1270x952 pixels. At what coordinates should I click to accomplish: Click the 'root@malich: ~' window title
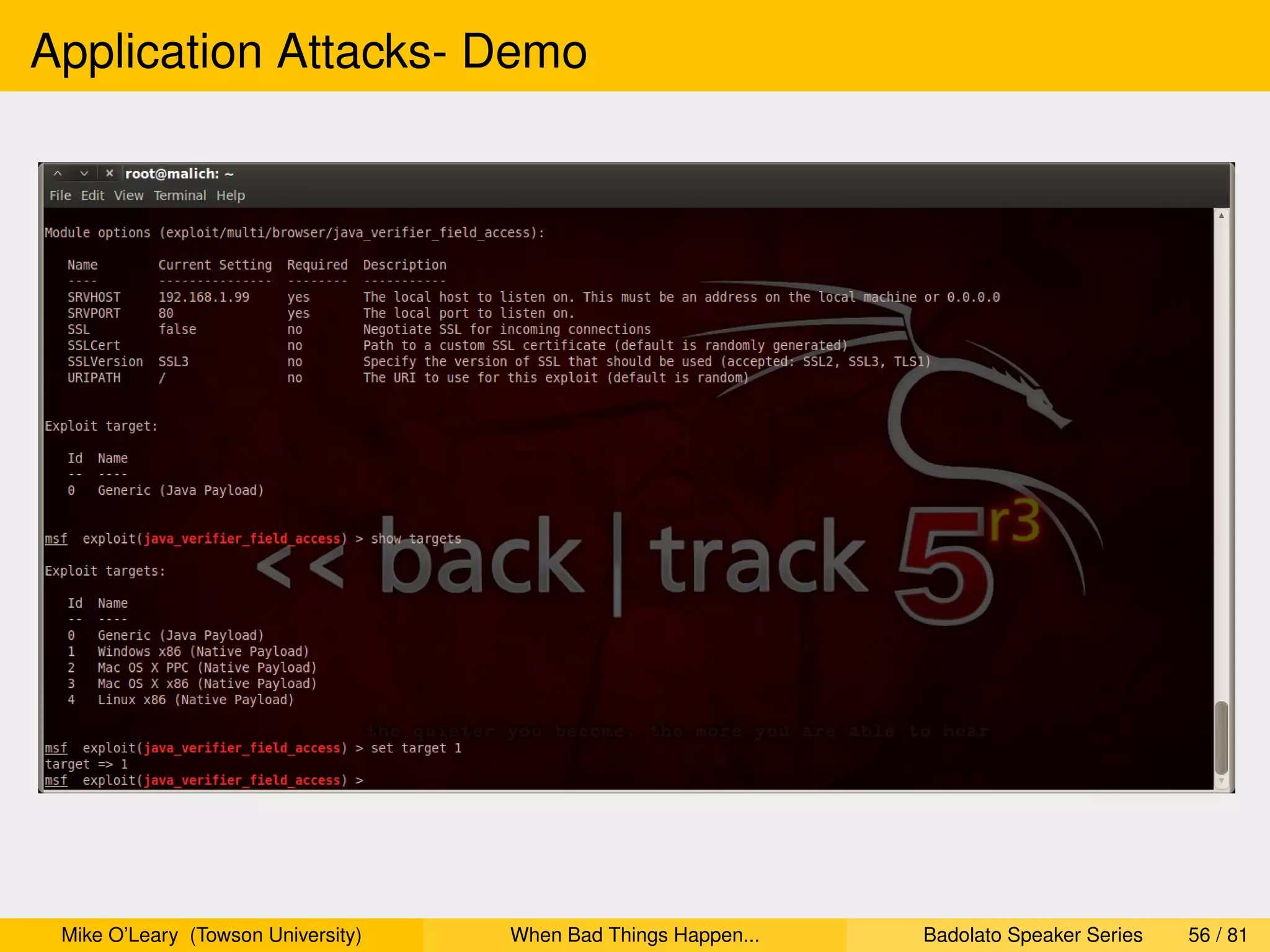(179, 174)
